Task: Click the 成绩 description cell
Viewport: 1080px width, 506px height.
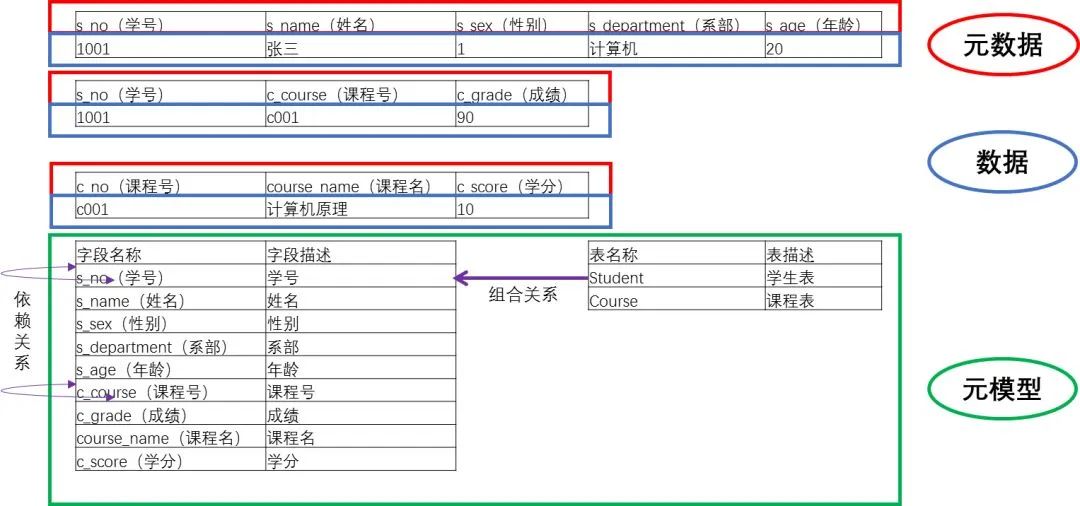Action: tap(360, 414)
